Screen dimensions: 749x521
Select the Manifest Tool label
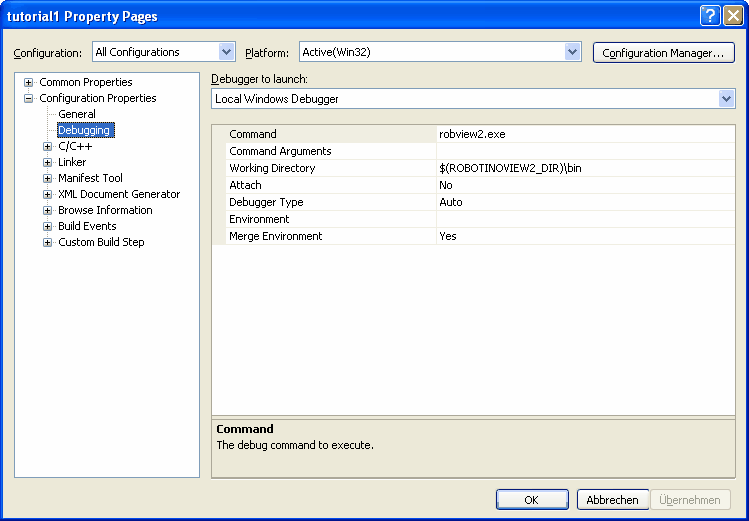coord(90,178)
